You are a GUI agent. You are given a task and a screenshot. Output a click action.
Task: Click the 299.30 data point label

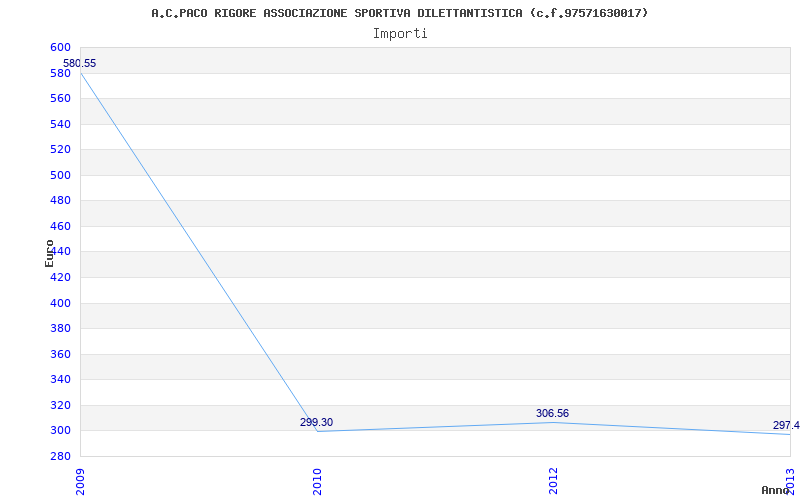point(316,422)
